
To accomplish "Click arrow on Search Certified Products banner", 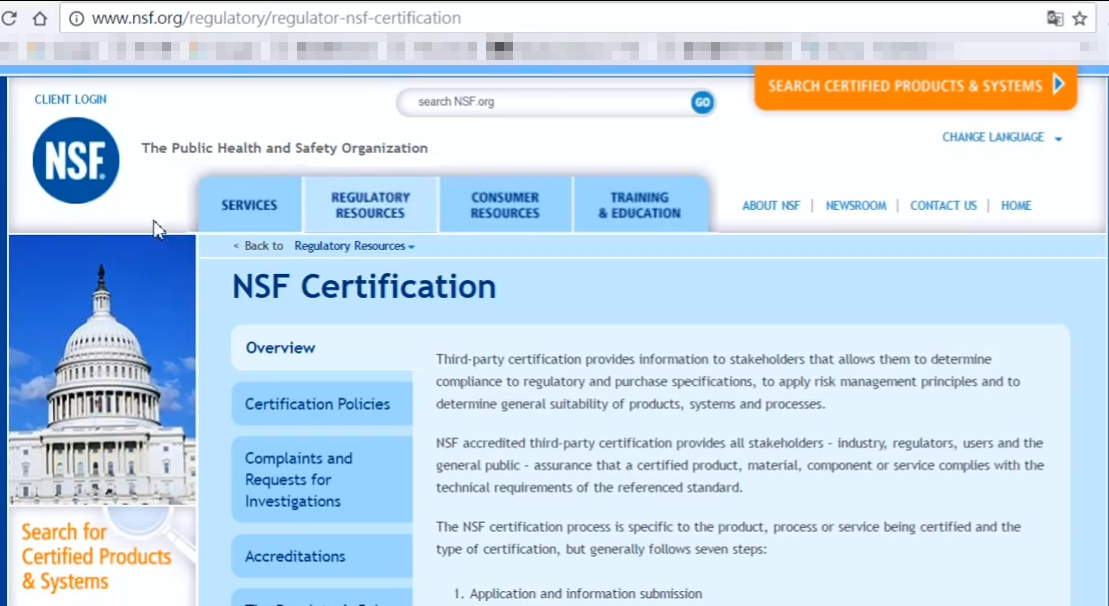I will coord(1059,84).
